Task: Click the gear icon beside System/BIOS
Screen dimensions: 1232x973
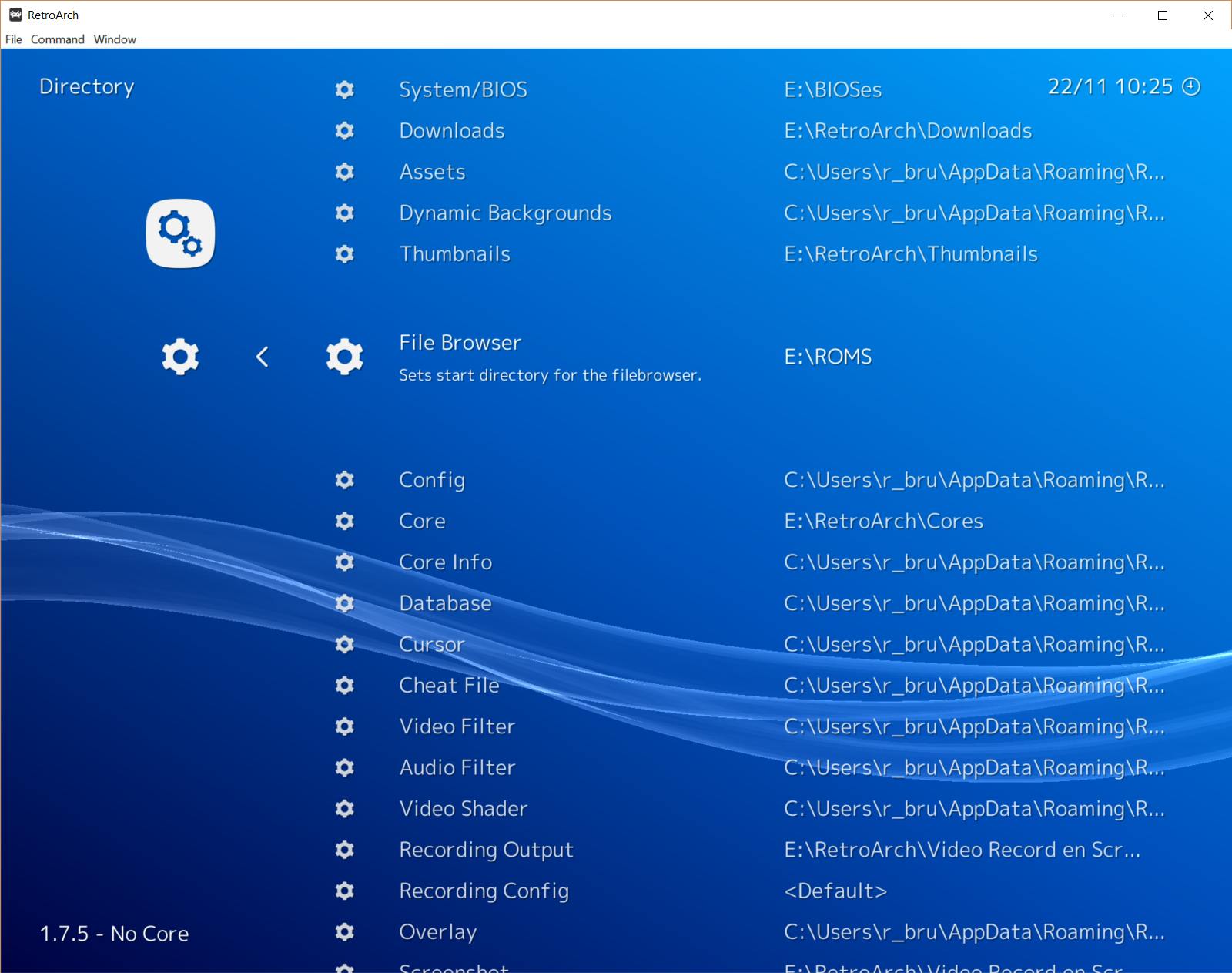Action: pyautogui.click(x=344, y=89)
